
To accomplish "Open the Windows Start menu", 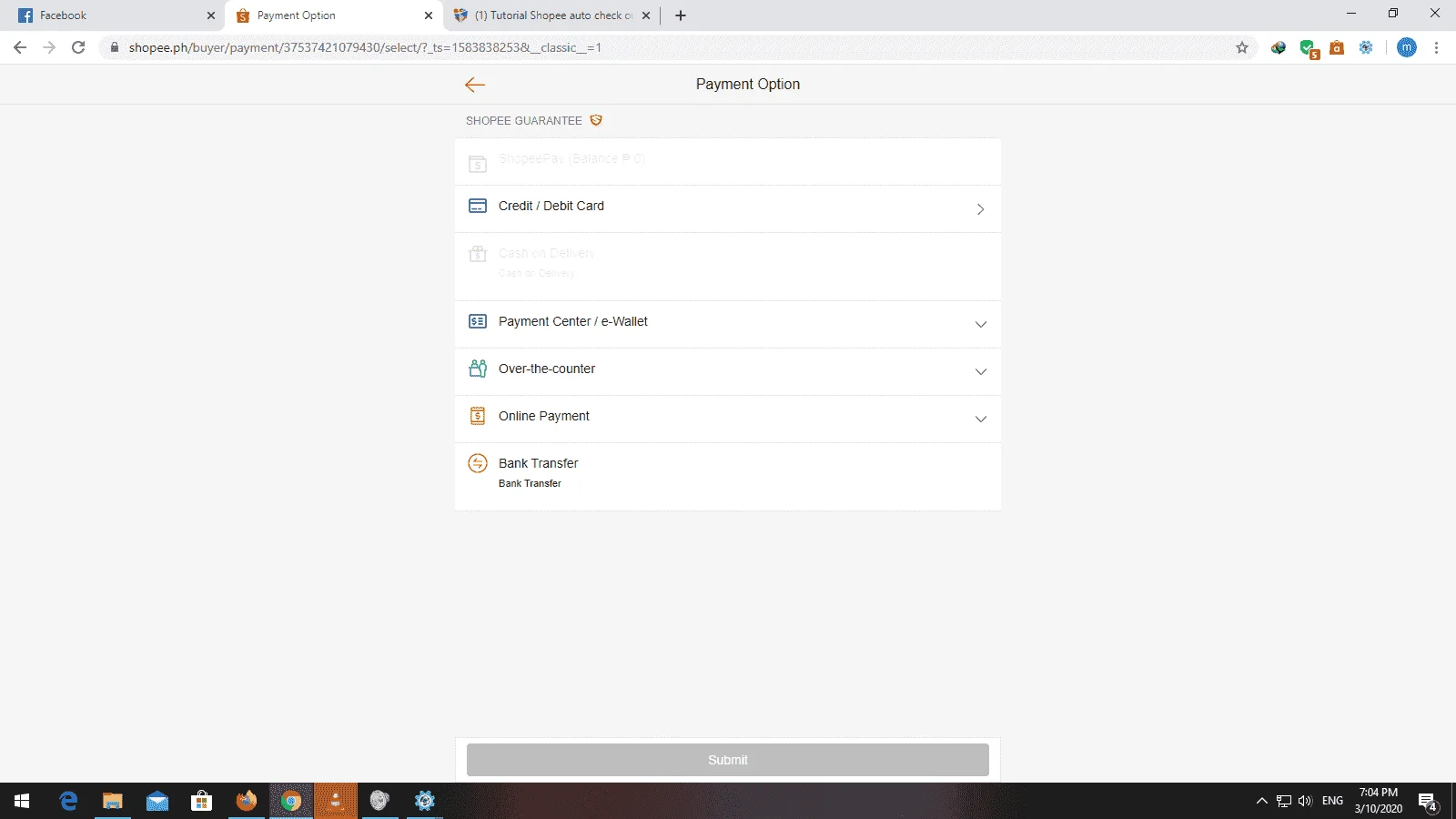I will coord(22,801).
